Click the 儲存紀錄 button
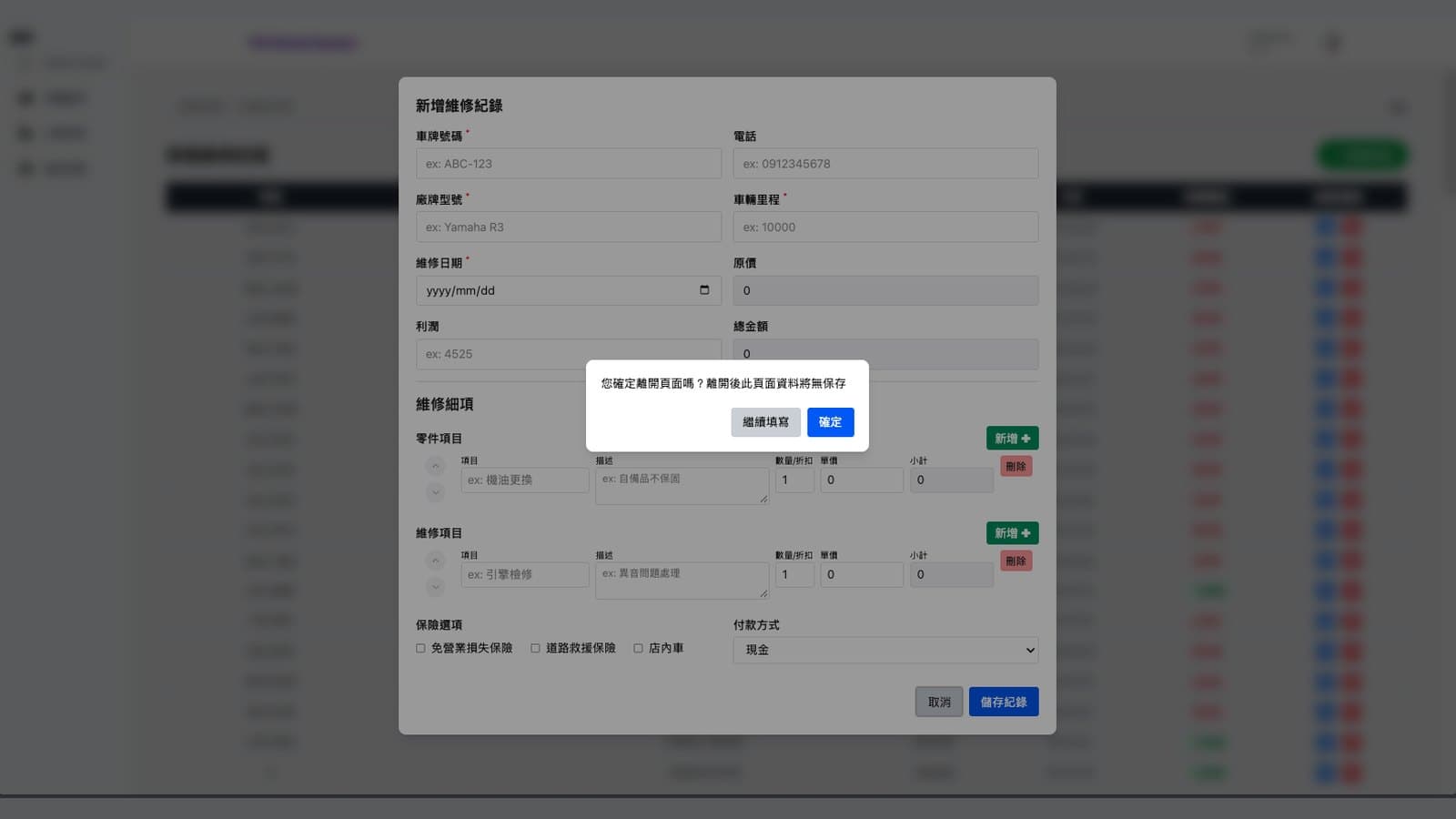Viewport: 1456px width, 819px height. click(x=1004, y=702)
